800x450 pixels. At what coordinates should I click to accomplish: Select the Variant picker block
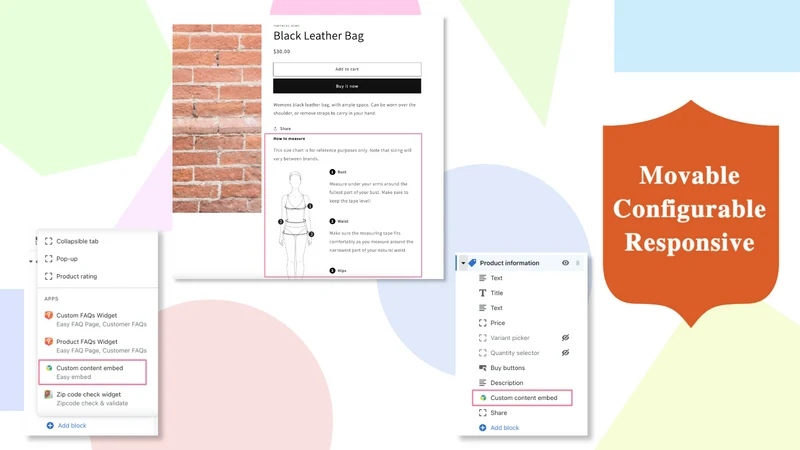tap(510, 338)
